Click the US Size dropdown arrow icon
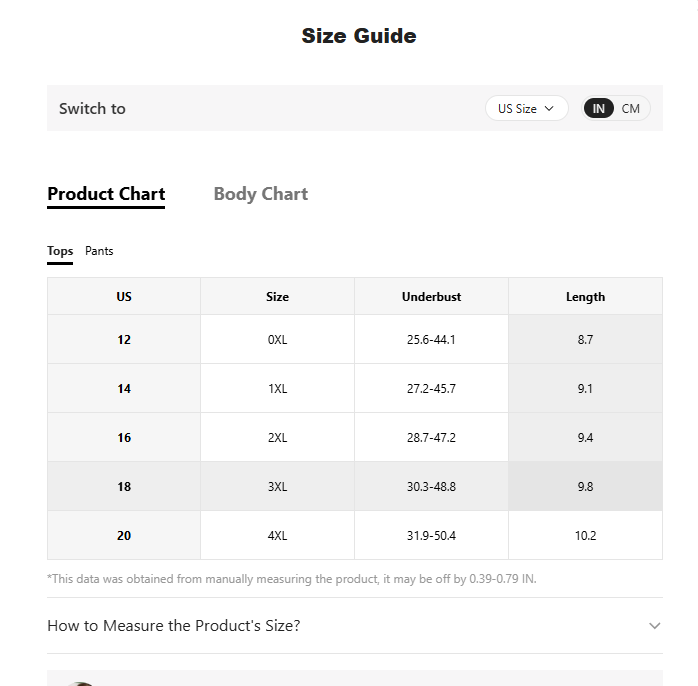 click(x=549, y=108)
